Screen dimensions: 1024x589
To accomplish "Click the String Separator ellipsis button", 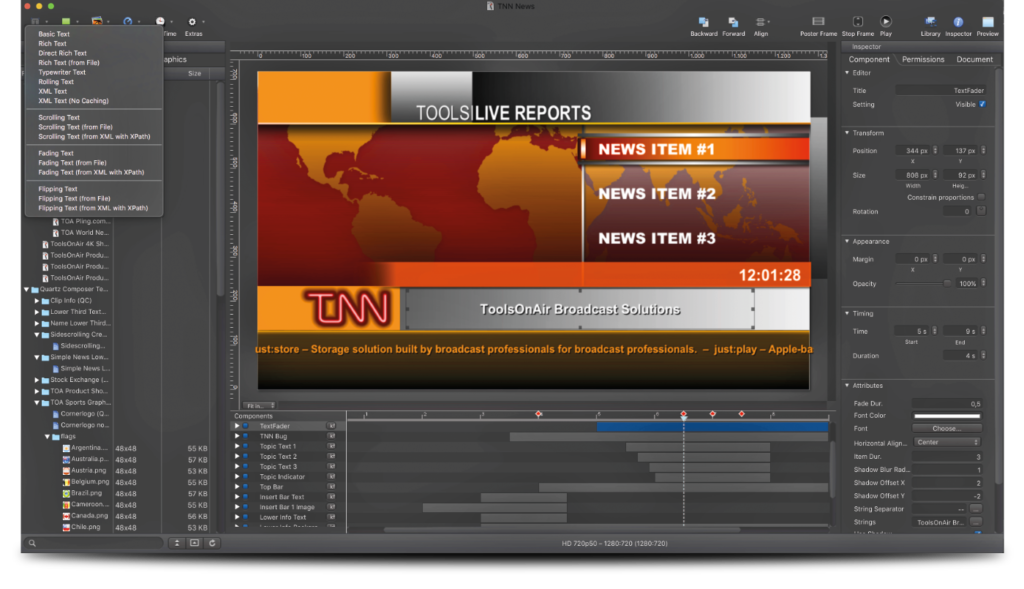I will [x=976, y=509].
